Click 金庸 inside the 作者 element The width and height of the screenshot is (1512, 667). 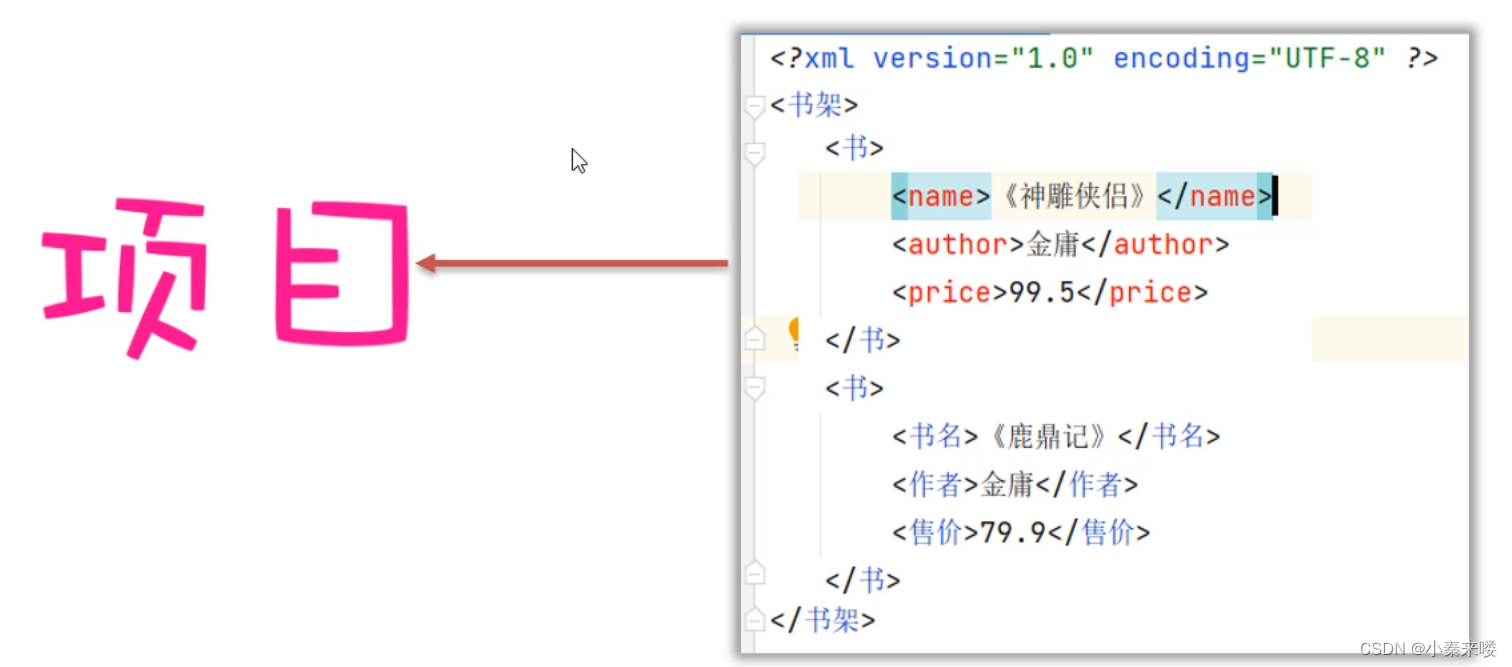click(x=1006, y=485)
